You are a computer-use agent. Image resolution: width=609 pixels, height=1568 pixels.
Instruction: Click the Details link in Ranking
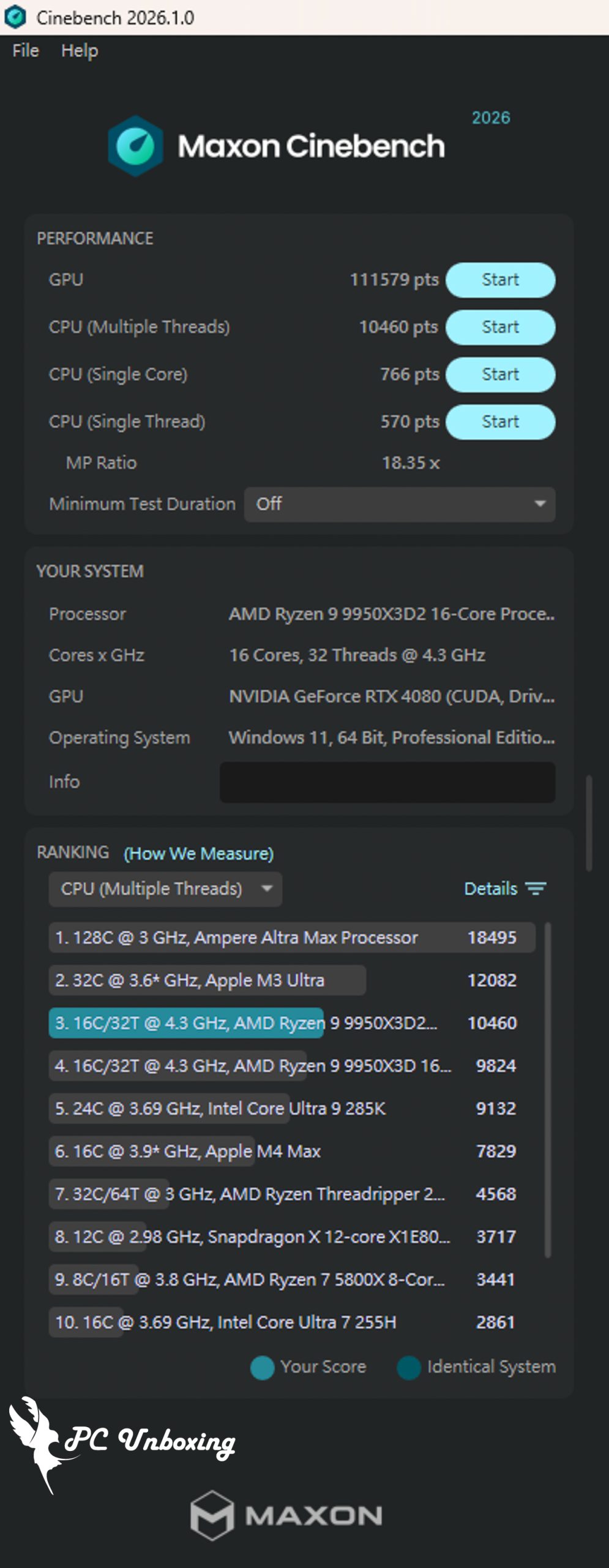(x=490, y=889)
